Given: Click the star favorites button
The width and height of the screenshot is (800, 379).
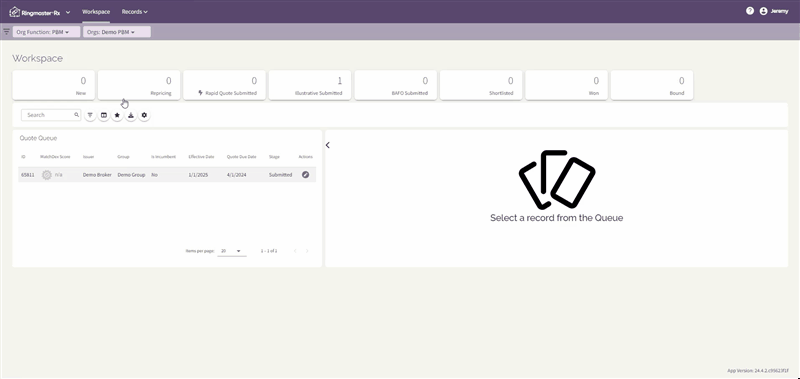Looking at the screenshot, I should click(x=117, y=115).
